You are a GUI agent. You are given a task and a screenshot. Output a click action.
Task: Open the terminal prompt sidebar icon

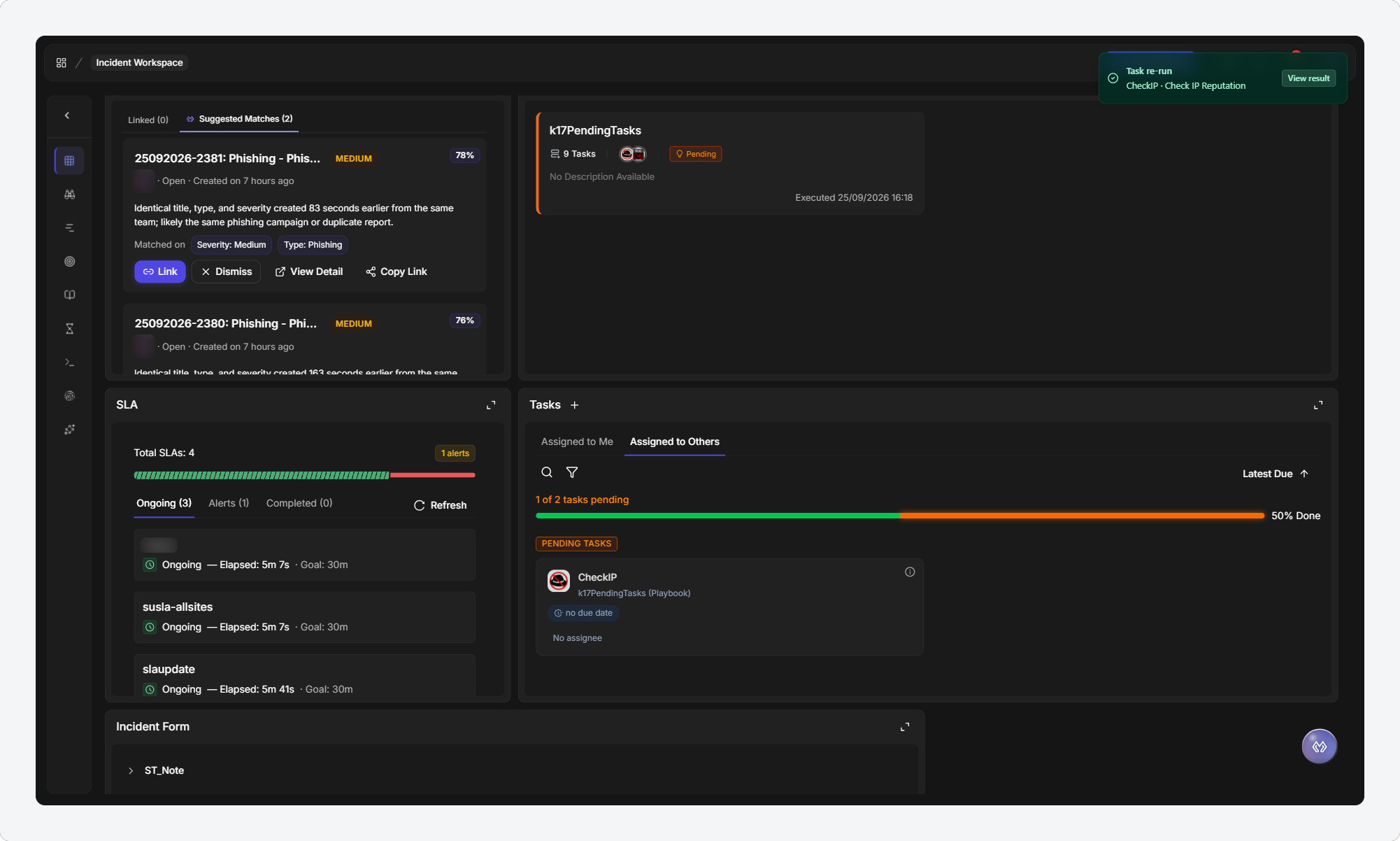click(69, 362)
